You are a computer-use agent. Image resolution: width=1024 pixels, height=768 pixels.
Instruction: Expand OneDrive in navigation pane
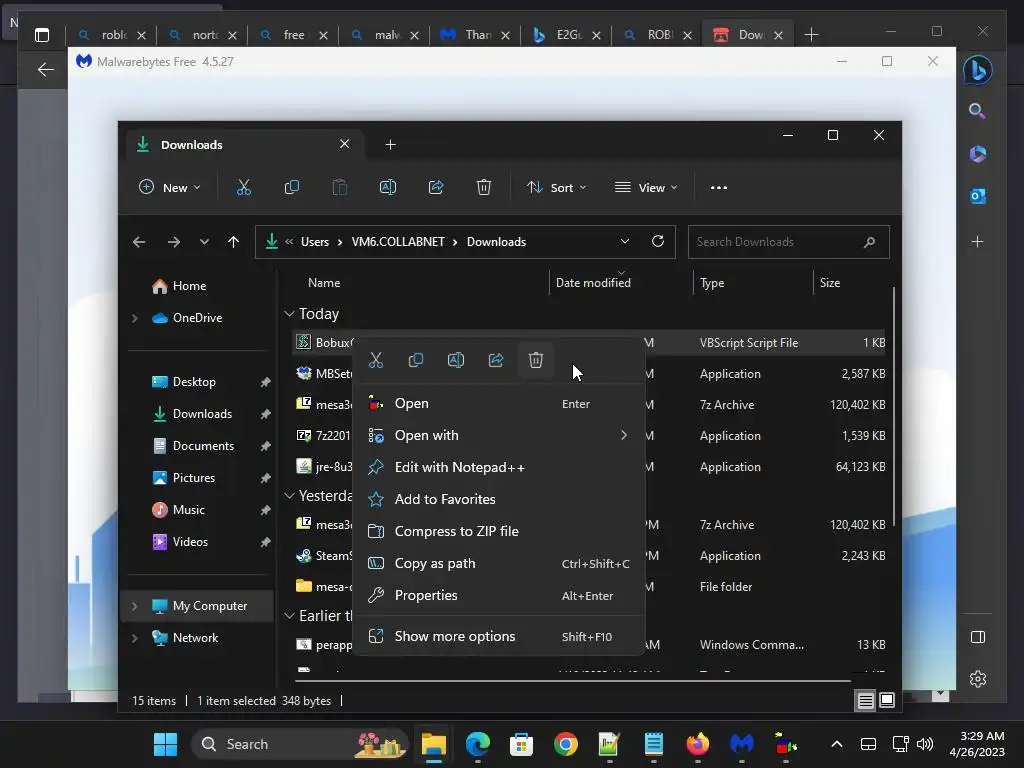click(135, 318)
